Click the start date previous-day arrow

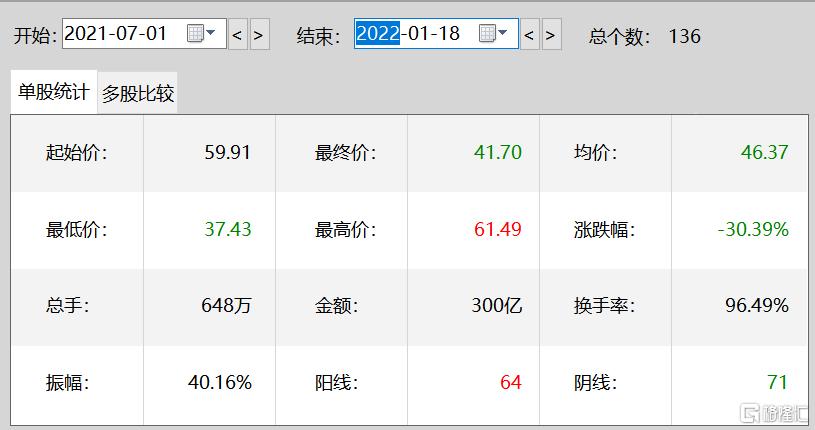(238, 34)
